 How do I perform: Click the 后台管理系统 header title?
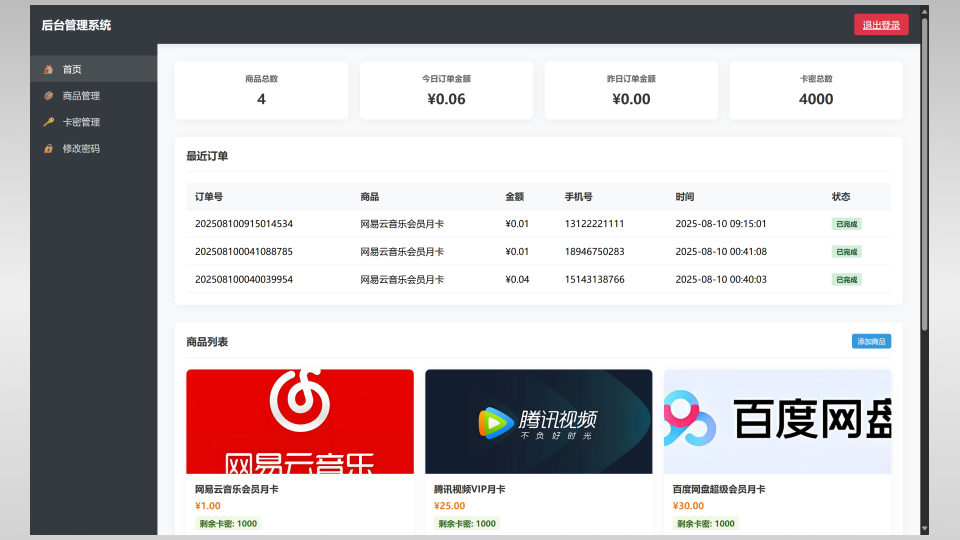(77, 25)
